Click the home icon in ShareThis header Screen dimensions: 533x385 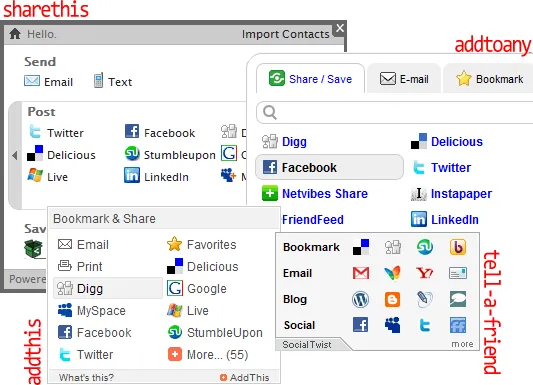point(15,34)
